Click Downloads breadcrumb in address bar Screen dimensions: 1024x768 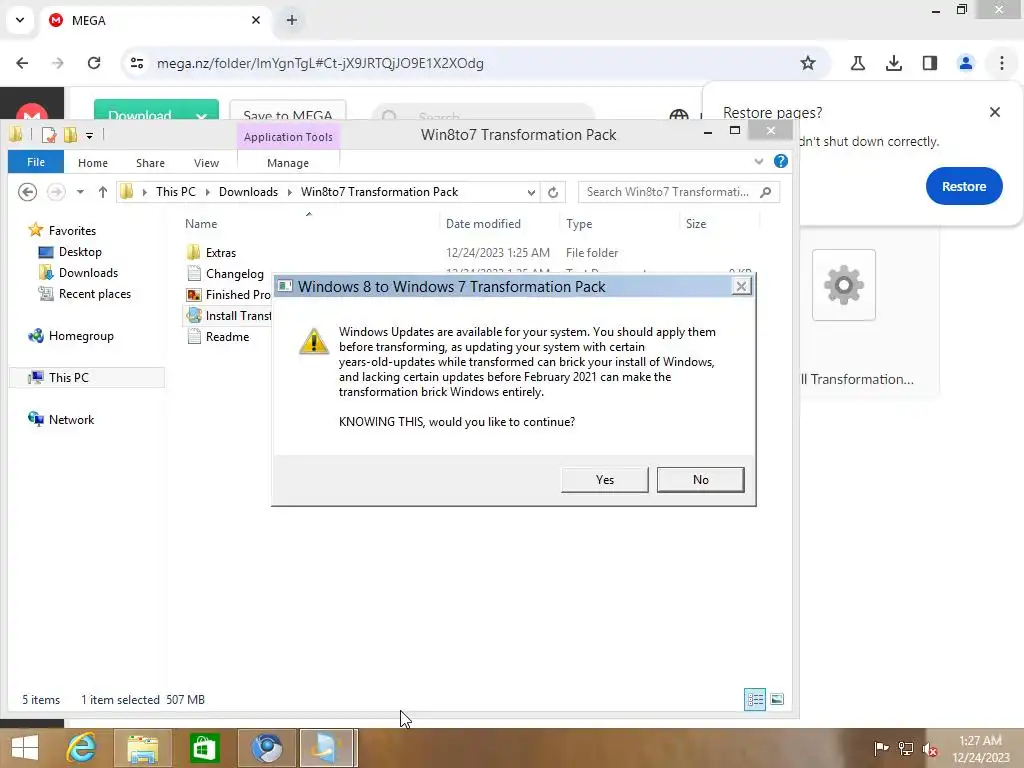[x=248, y=192]
